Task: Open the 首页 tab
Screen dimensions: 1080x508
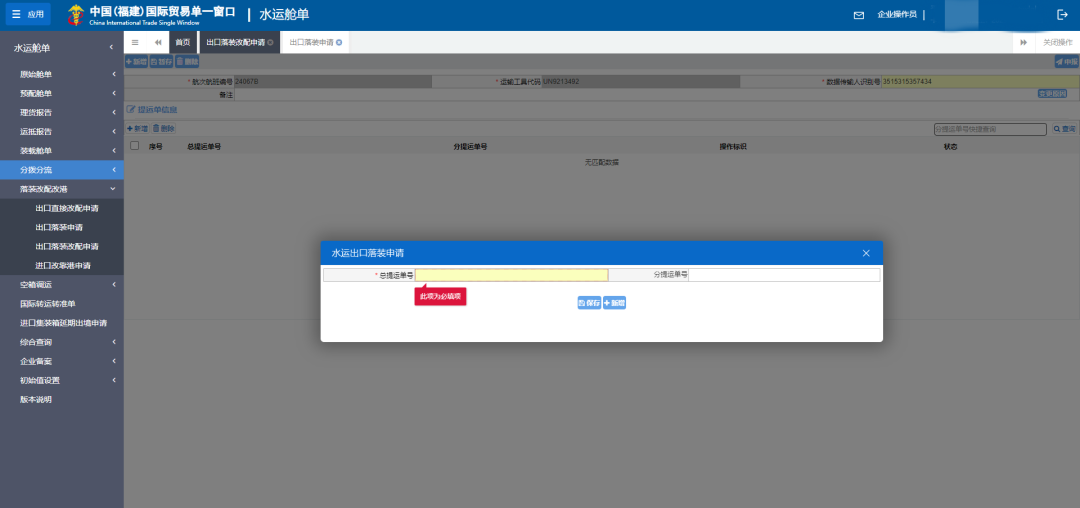Action: coord(182,43)
